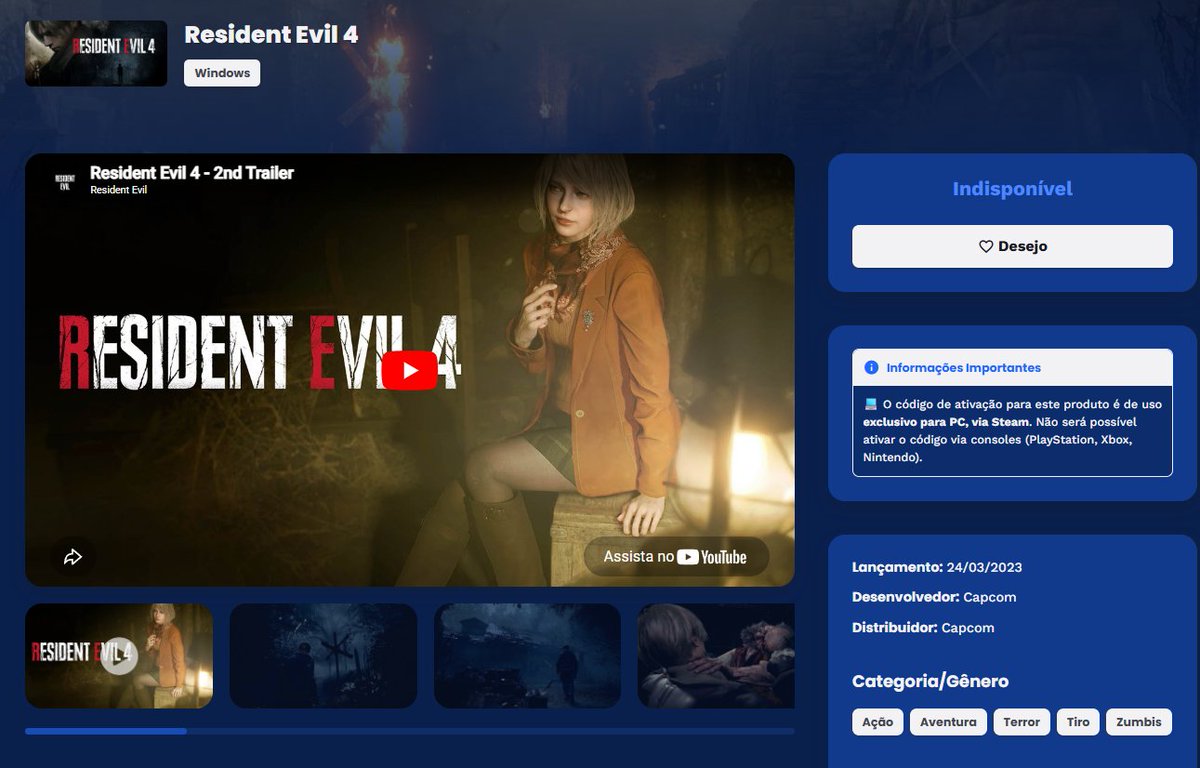The height and width of the screenshot is (768, 1200).
Task: Add game to wishlist with Desejo button
Action: [x=1012, y=246]
